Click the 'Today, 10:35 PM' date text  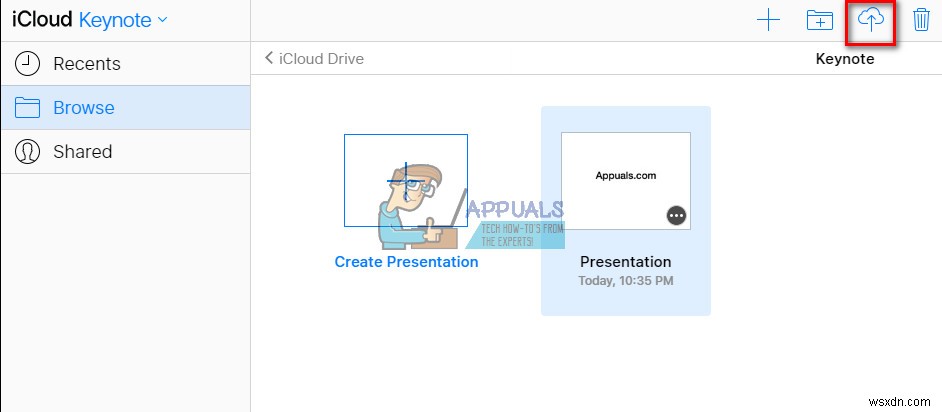click(625, 280)
